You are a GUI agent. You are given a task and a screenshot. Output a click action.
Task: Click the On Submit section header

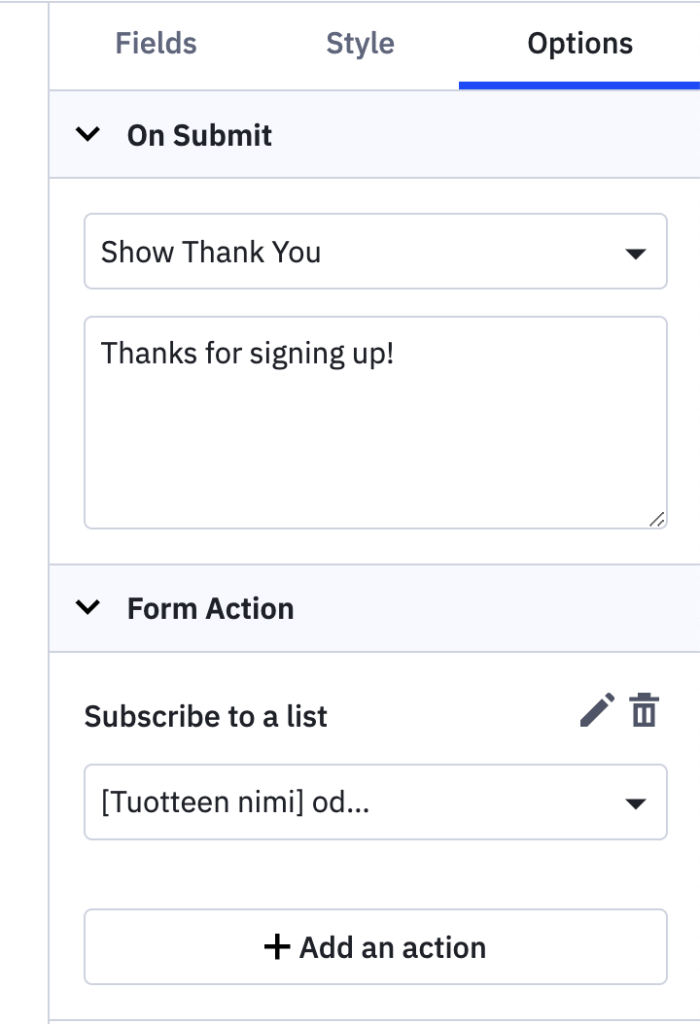pos(199,135)
